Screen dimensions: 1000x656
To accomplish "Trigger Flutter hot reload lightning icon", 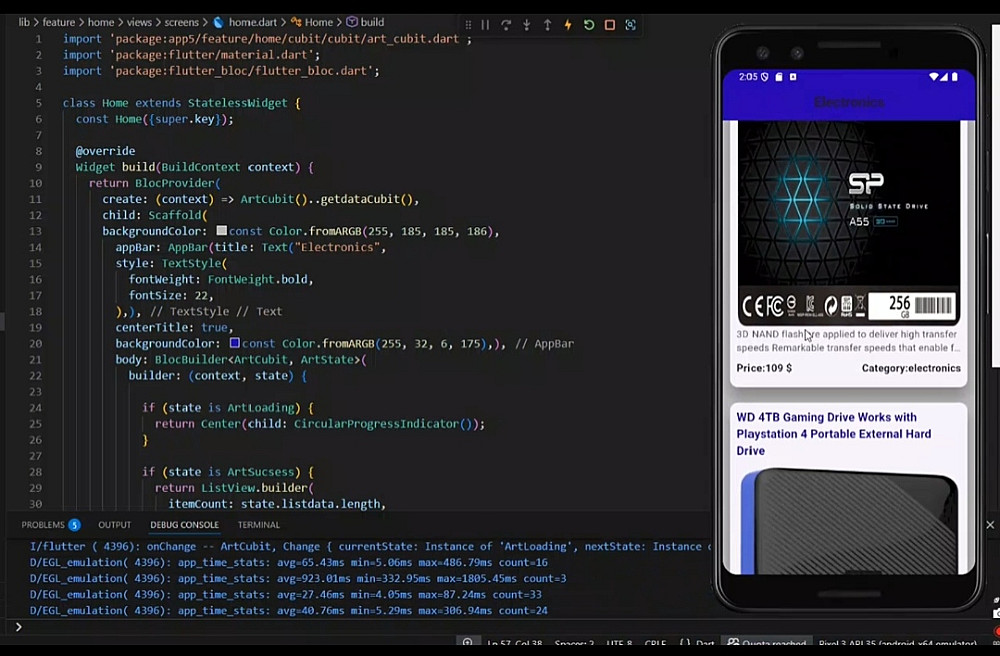I will [x=568, y=25].
